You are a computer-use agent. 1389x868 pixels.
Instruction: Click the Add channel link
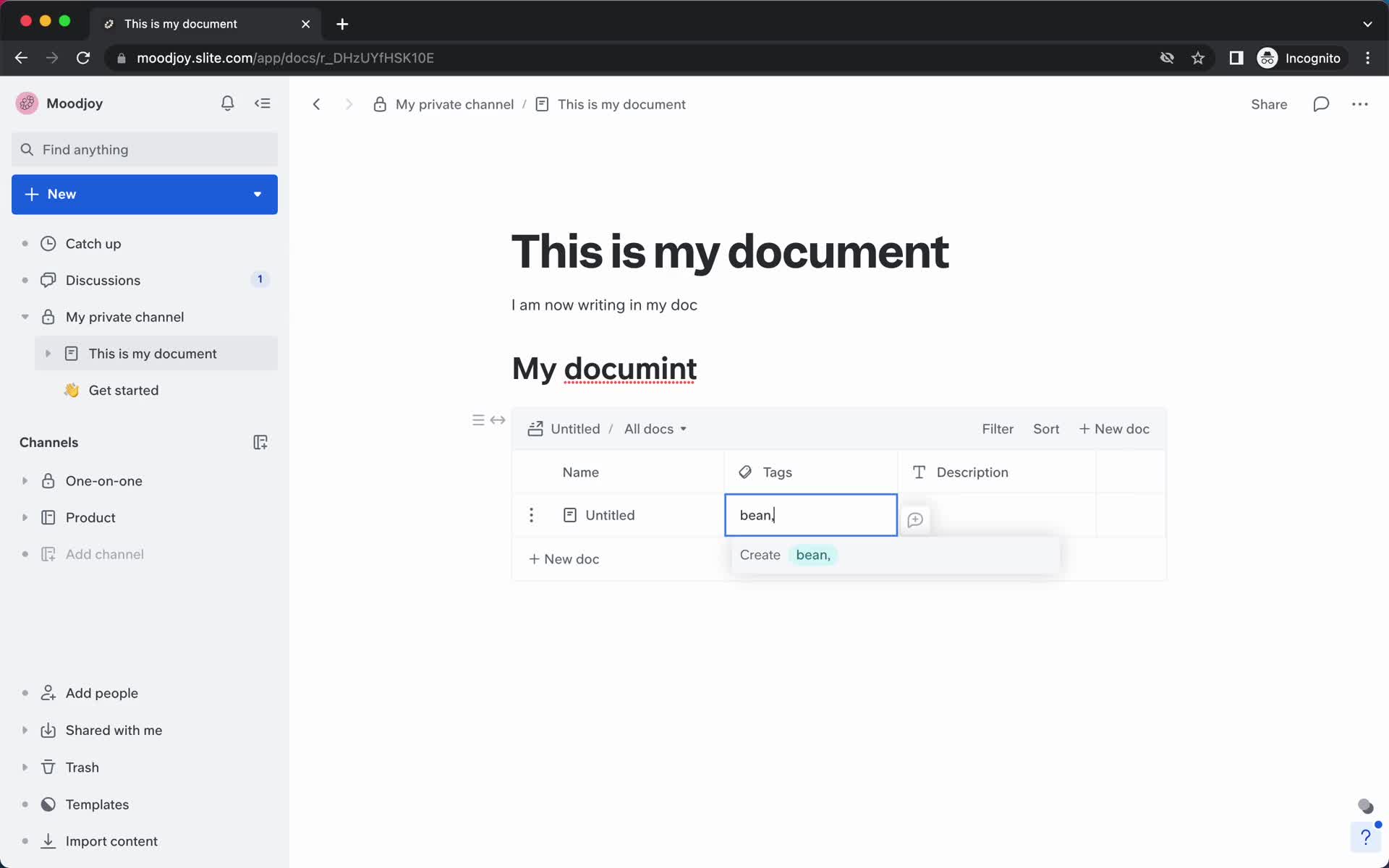[105, 554]
